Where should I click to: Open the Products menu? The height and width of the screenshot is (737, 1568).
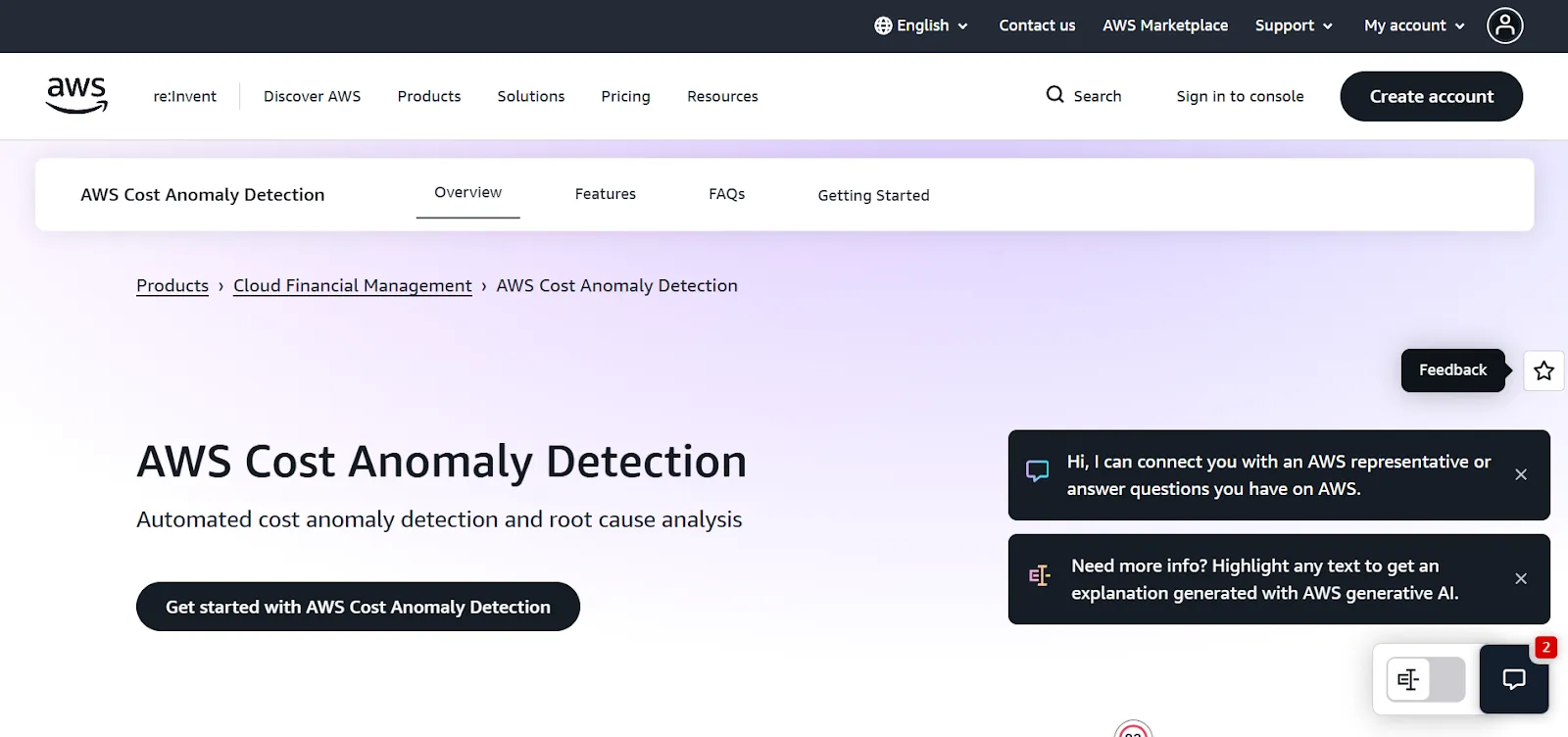429,96
